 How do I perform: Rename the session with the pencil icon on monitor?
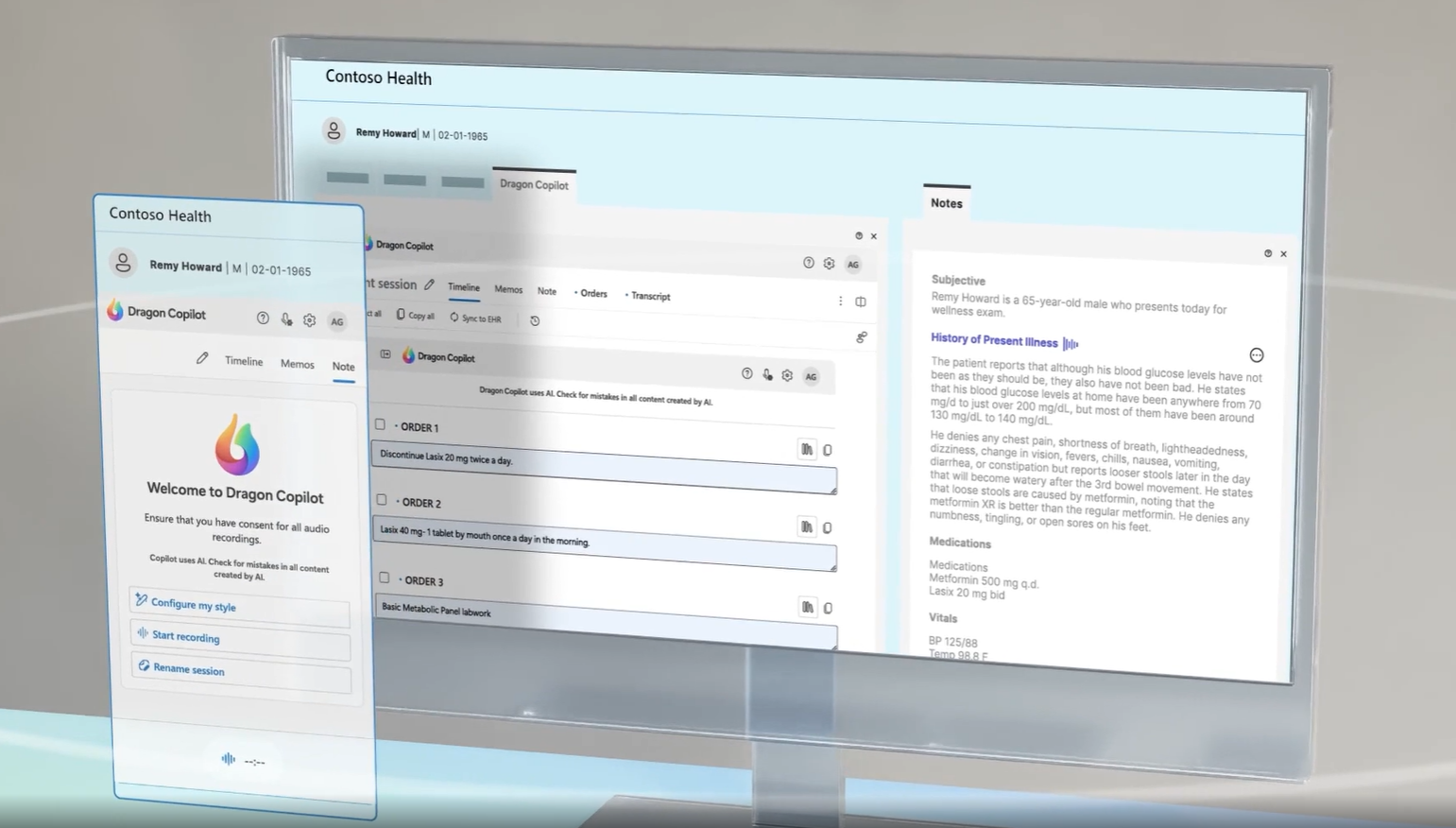click(429, 284)
